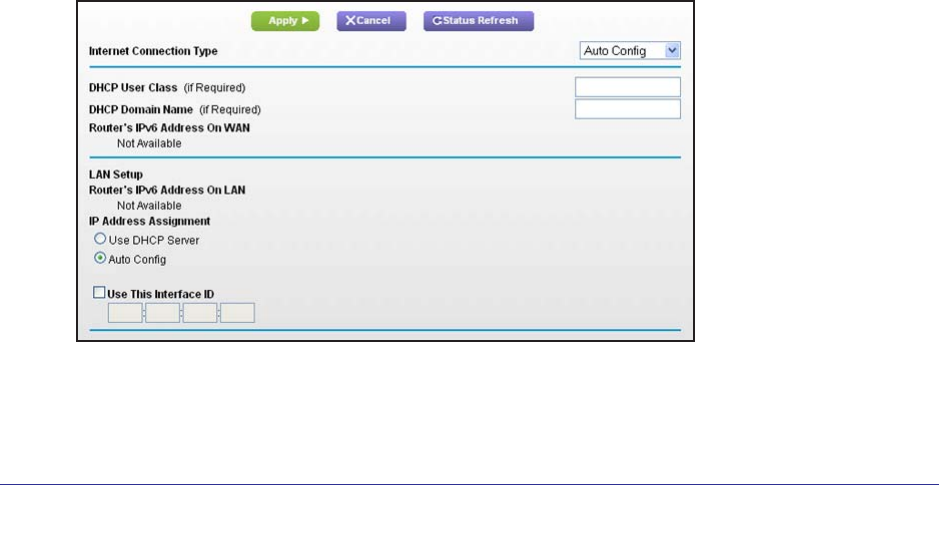Click the DHCP User Class input field
This screenshot has width=939, height=554.
628,87
